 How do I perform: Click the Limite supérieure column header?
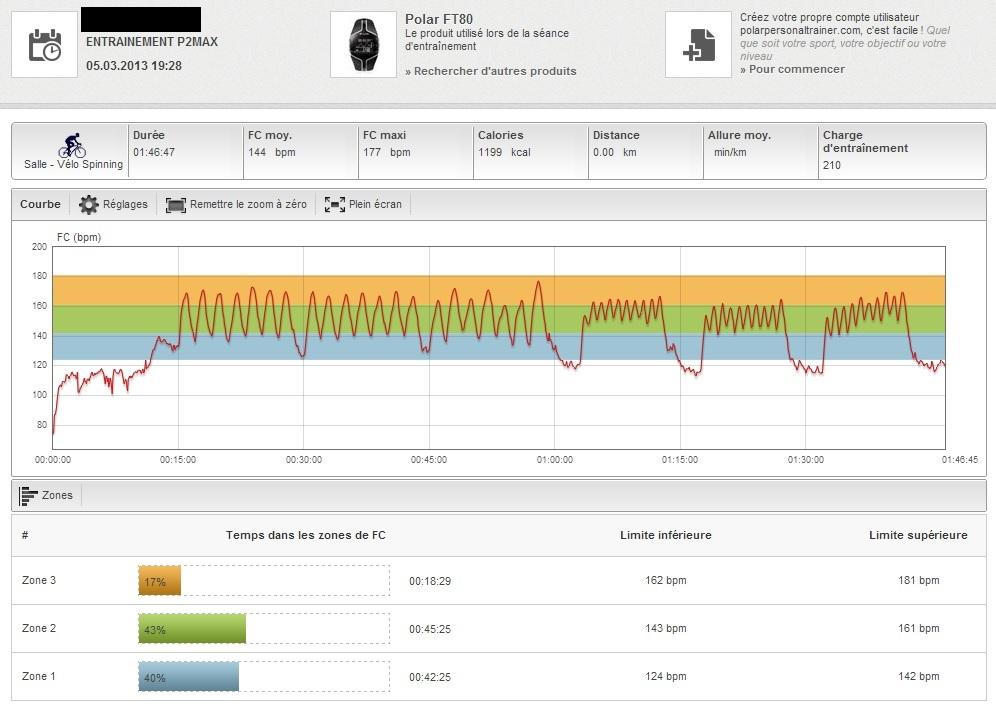pyautogui.click(x=918, y=535)
